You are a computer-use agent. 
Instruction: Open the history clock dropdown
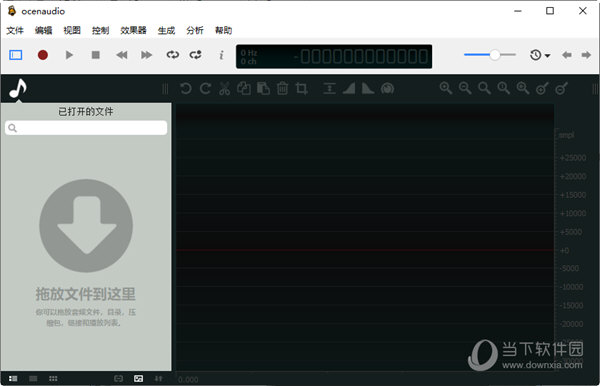[540, 55]
